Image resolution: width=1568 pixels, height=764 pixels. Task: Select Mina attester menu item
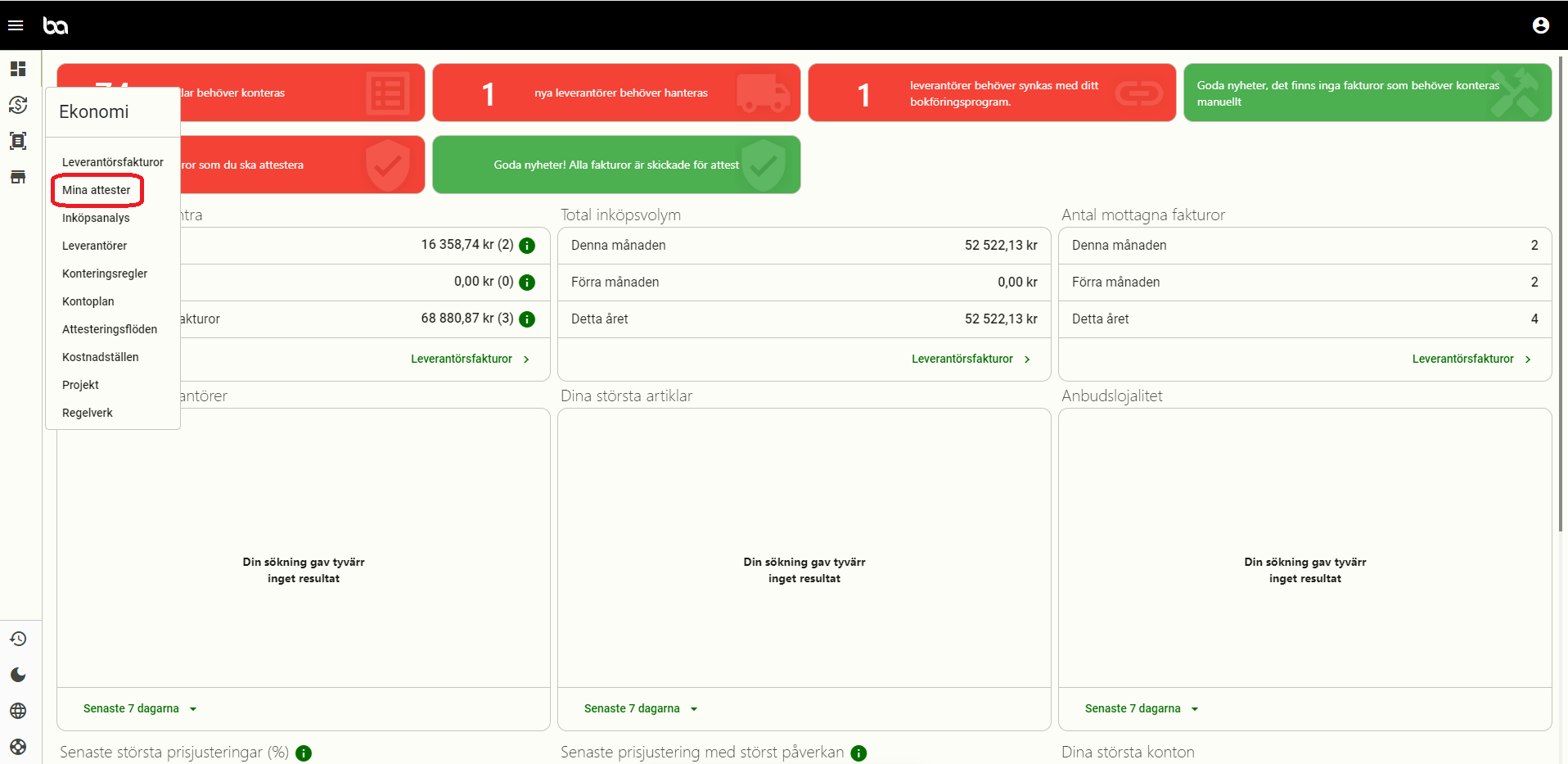tap(97, 190)
